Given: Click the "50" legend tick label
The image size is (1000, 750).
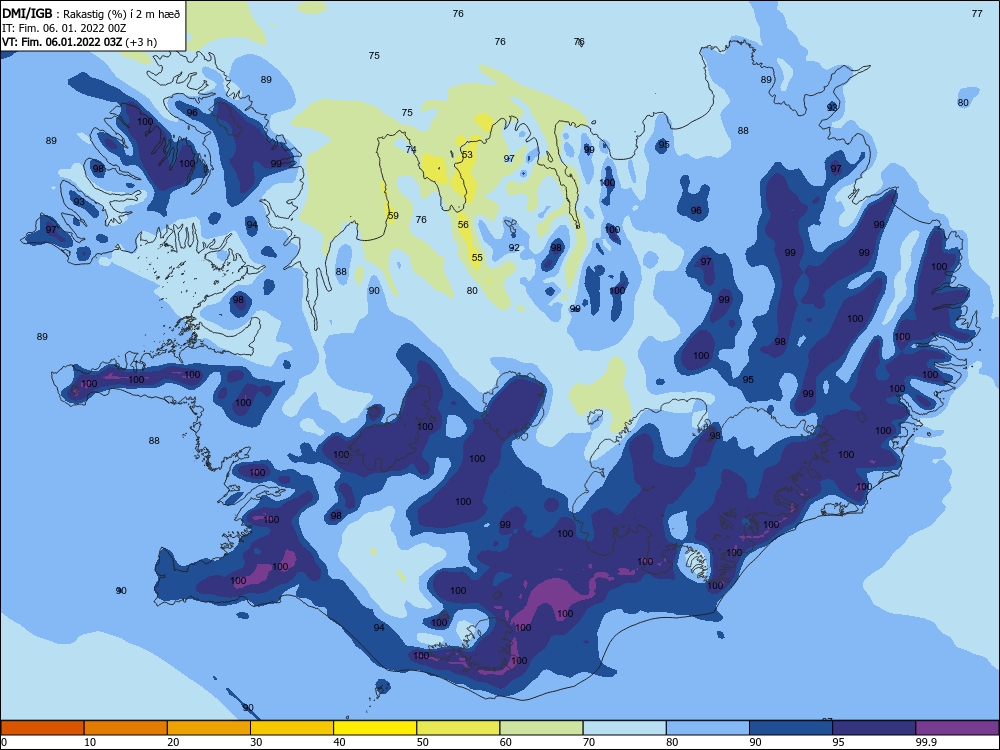Looking at the screenshot, I should 422,742.
